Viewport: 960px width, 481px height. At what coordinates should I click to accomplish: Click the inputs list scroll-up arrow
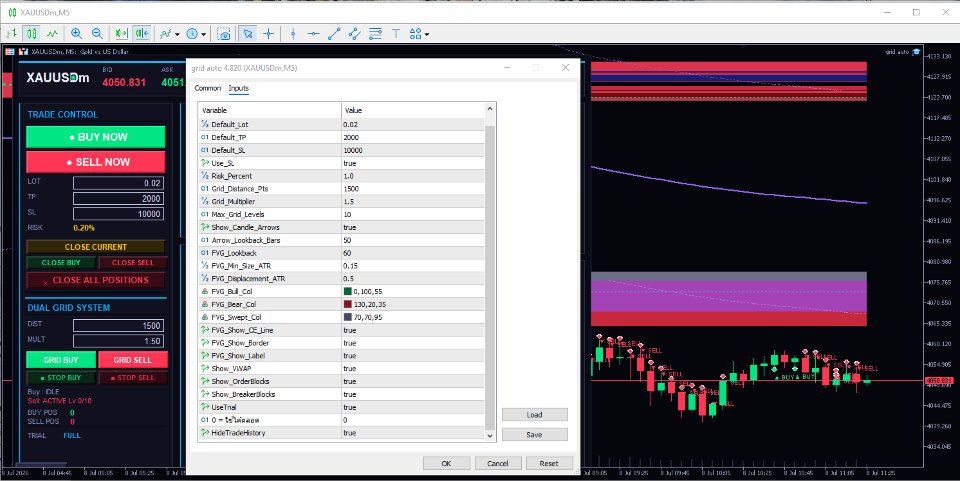point(489,109)
